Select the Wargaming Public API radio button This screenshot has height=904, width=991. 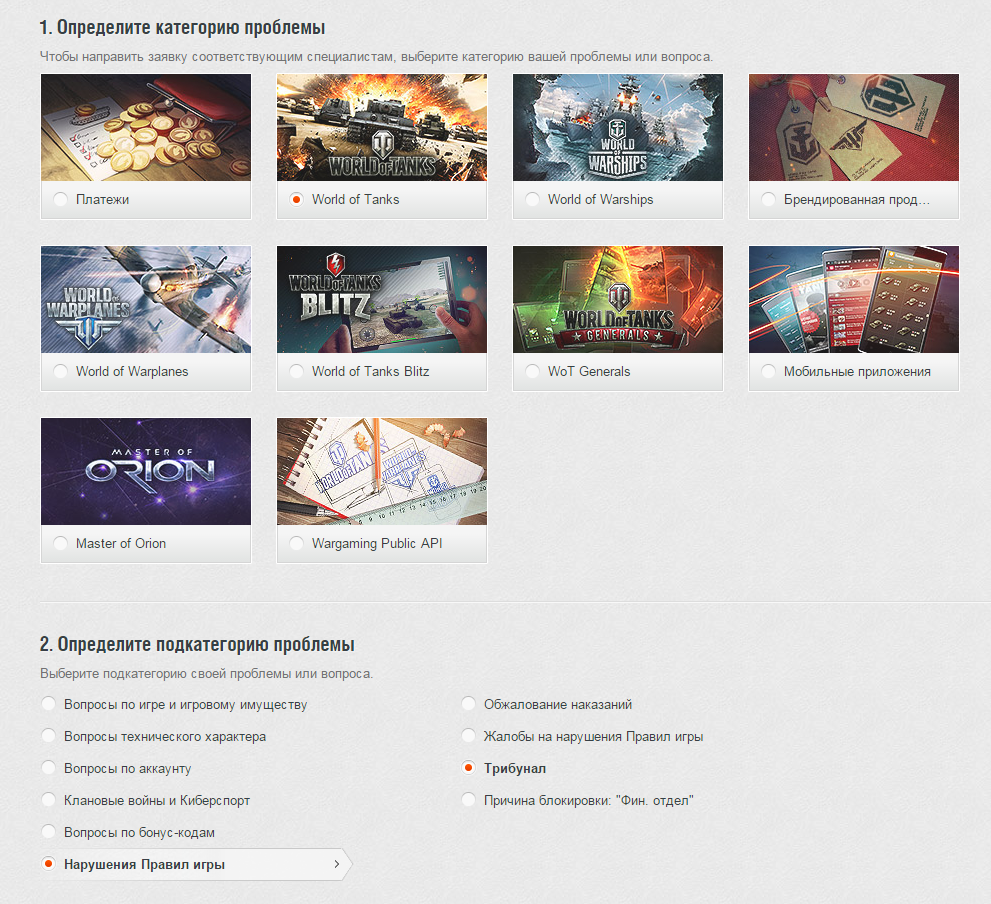[296, 543]
